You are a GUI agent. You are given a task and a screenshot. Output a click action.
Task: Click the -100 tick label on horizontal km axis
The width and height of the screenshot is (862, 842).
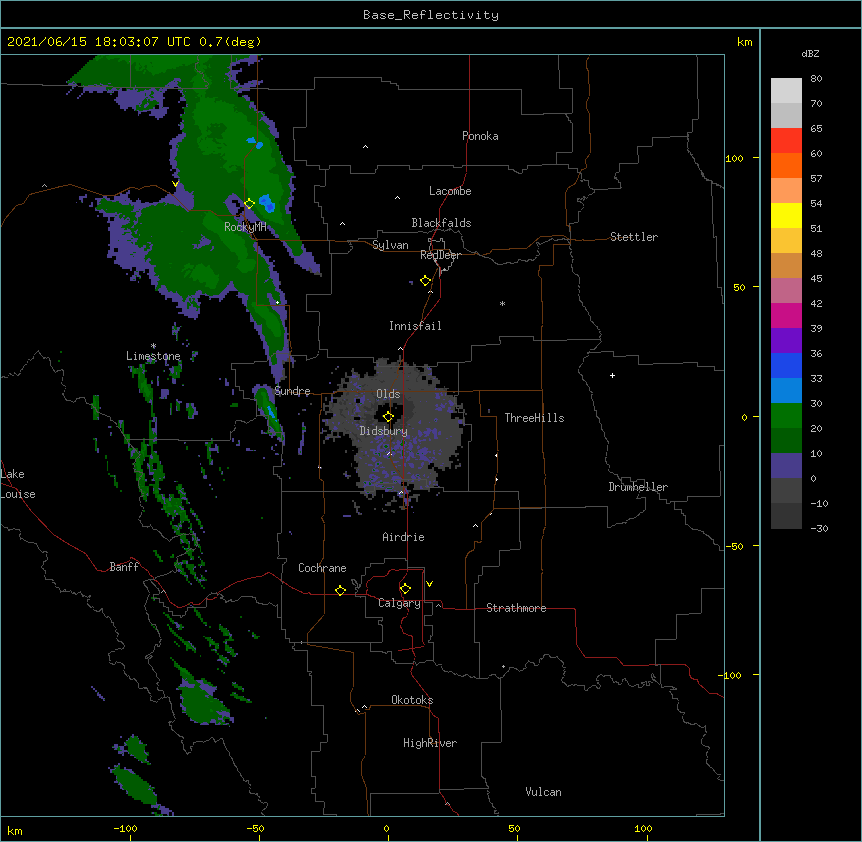pos(125,828)
